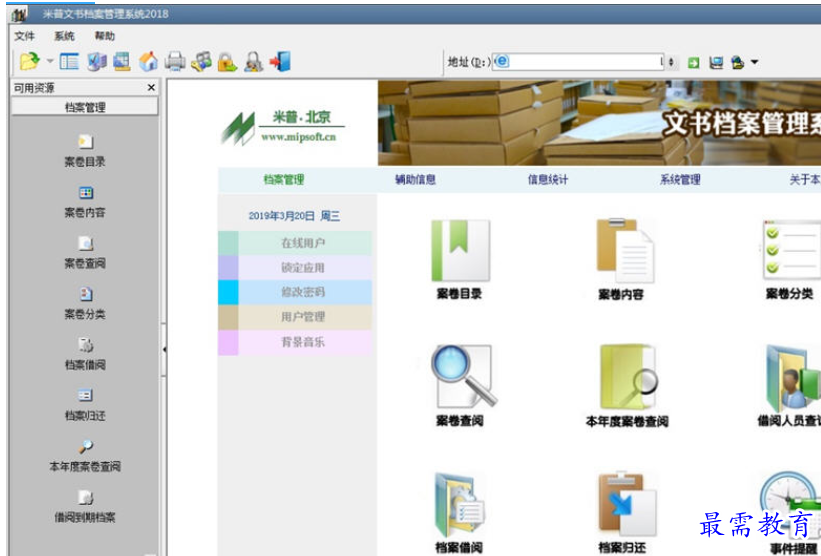Open the large 案卷查阅 magnifier icon

coord(463,376)
